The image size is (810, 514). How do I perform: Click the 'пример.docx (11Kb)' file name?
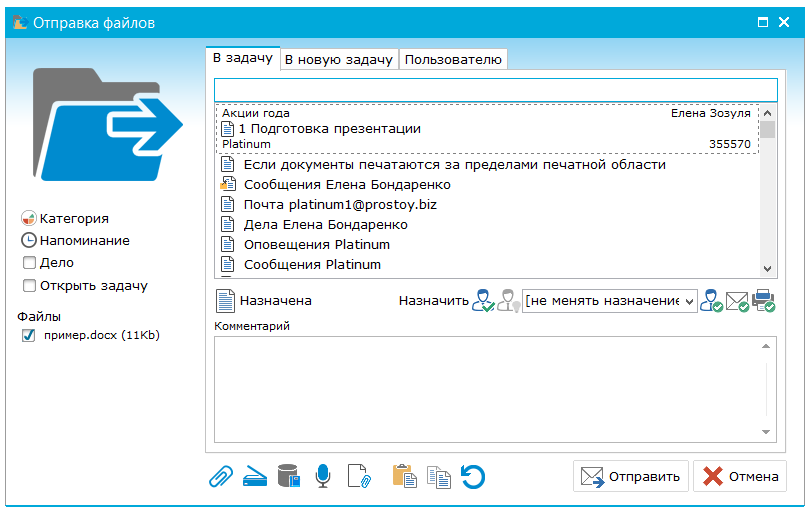[102, 335]
